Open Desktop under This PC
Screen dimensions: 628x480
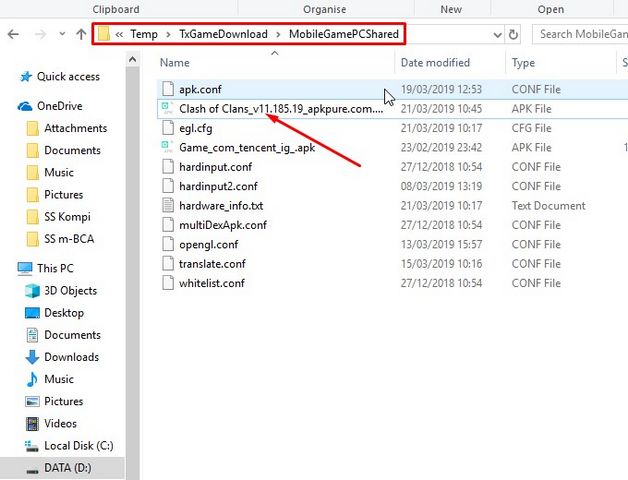[64, 313]
